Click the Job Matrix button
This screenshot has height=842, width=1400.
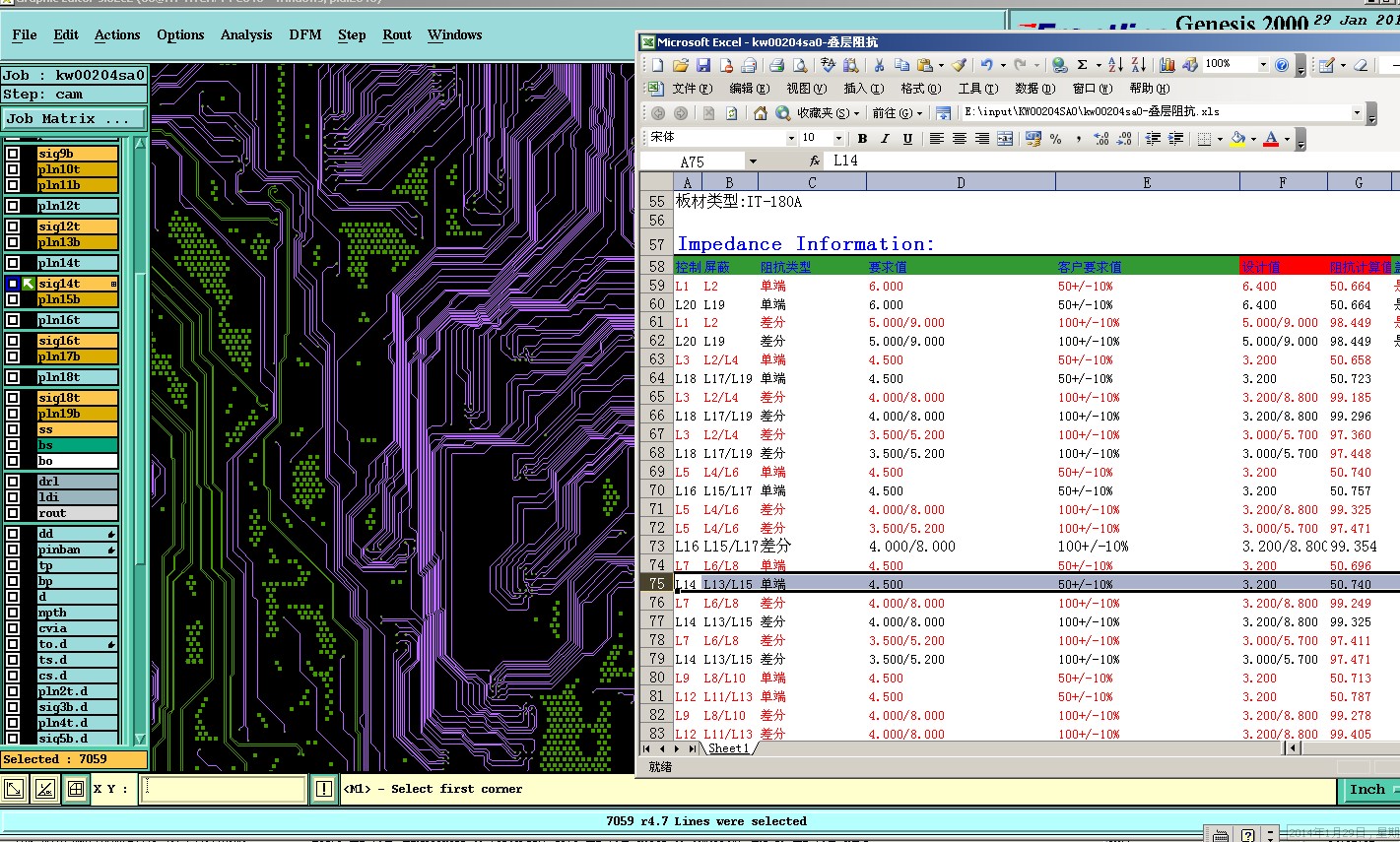tap(73, 119)
